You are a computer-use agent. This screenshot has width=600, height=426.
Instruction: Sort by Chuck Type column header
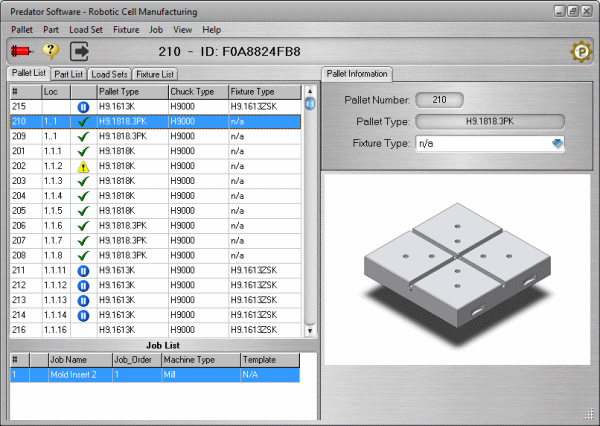pos(197,91)
